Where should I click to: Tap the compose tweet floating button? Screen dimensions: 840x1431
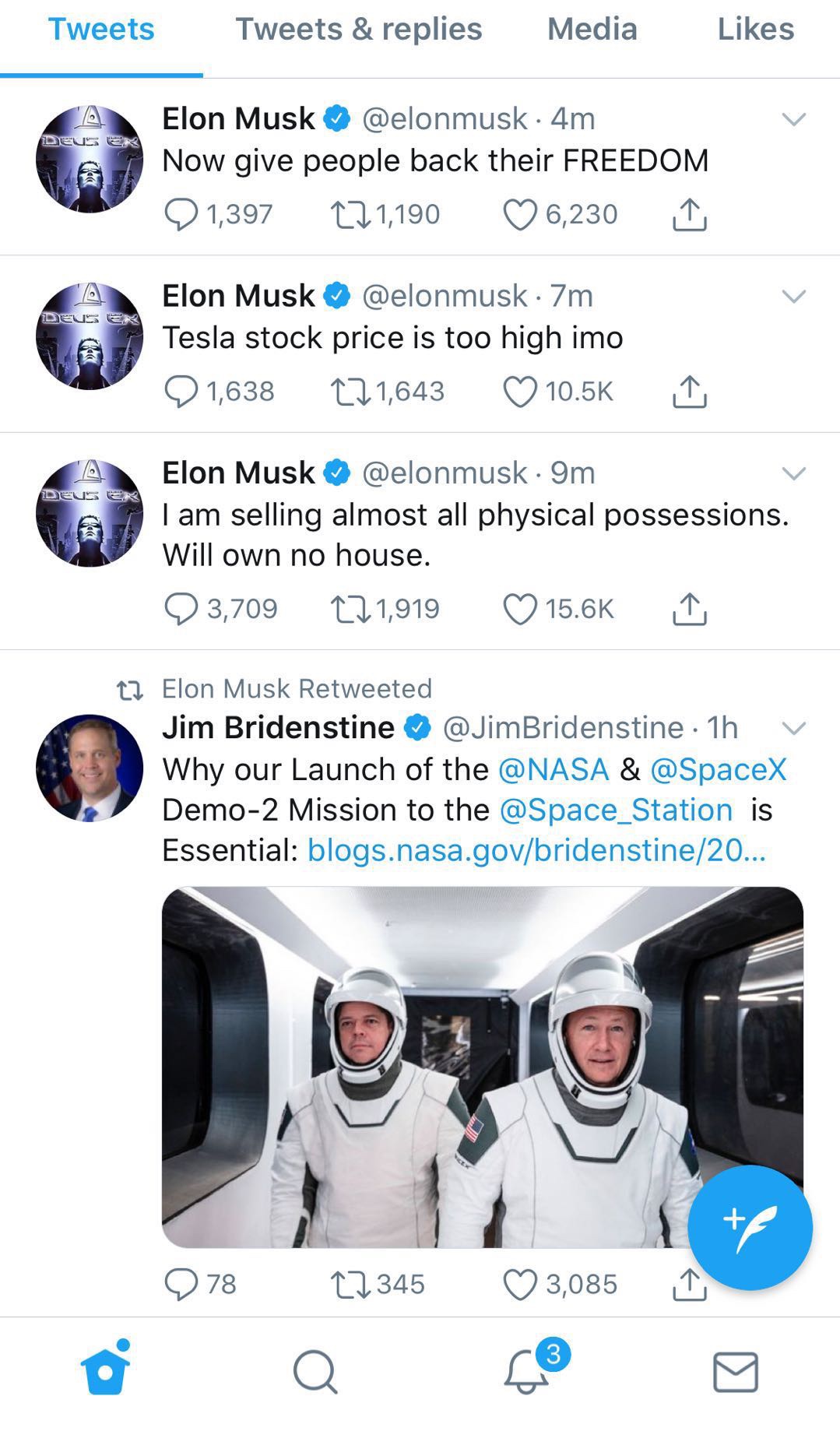click(749, 1228)
